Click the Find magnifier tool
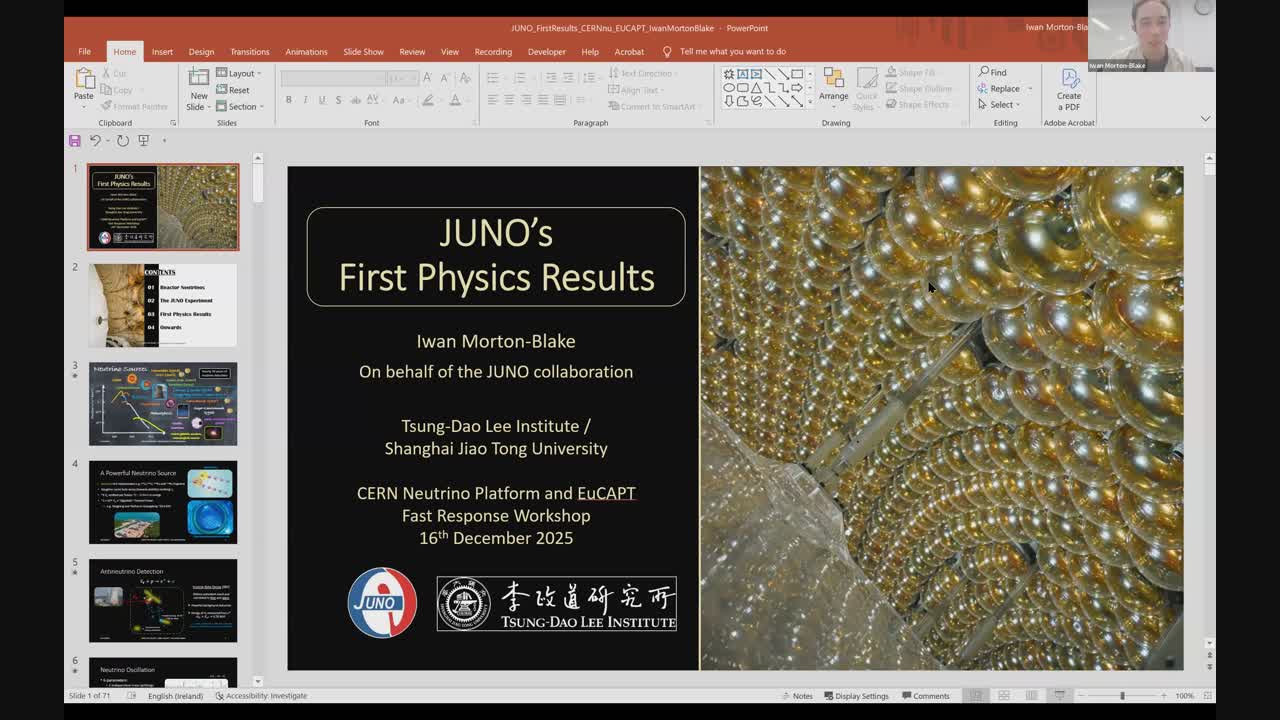The width and height of the screenshot is (1280, 720). tap(993, 72)
